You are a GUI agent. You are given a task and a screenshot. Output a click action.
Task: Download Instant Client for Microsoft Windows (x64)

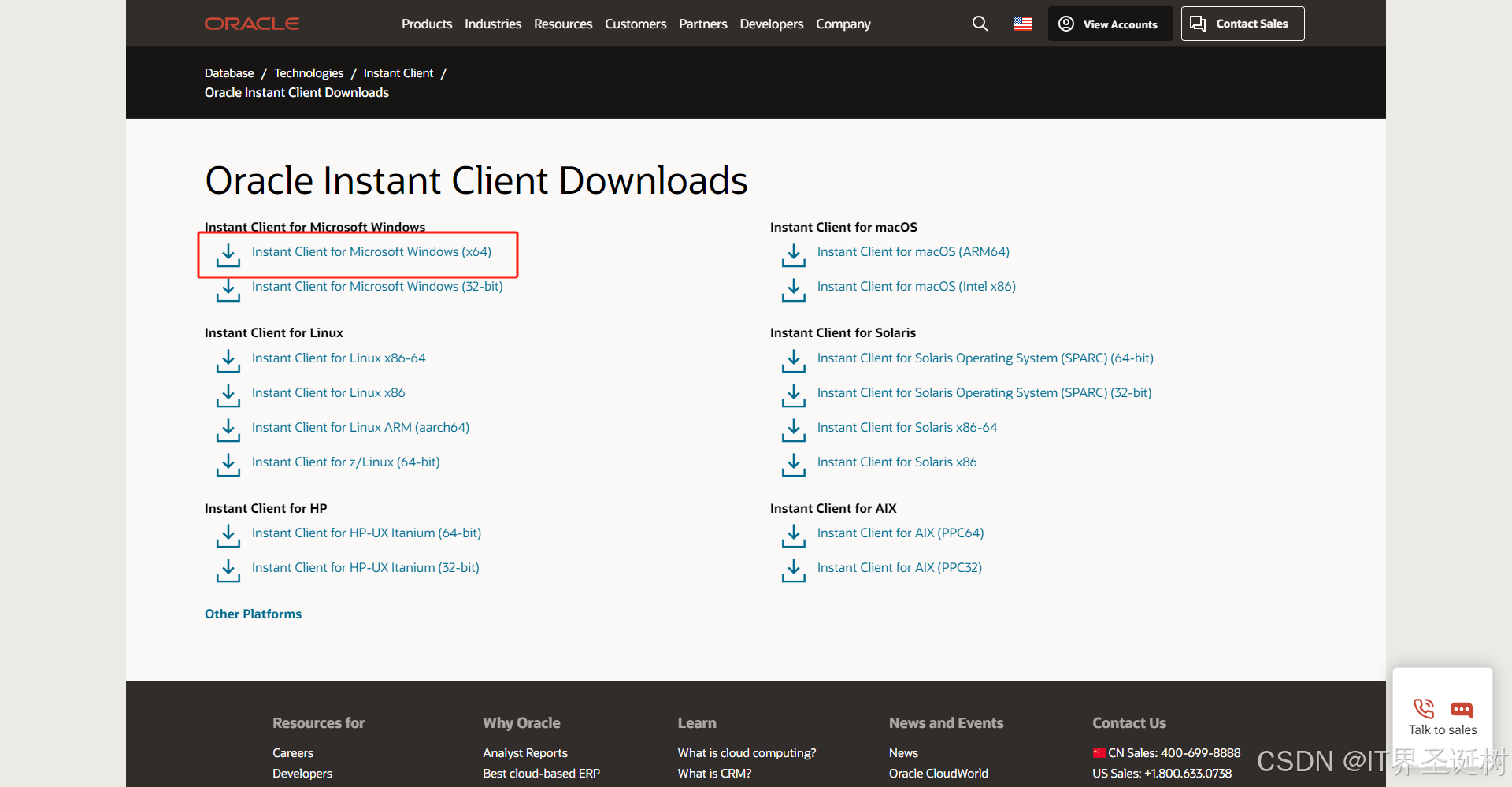coord(371,251)
